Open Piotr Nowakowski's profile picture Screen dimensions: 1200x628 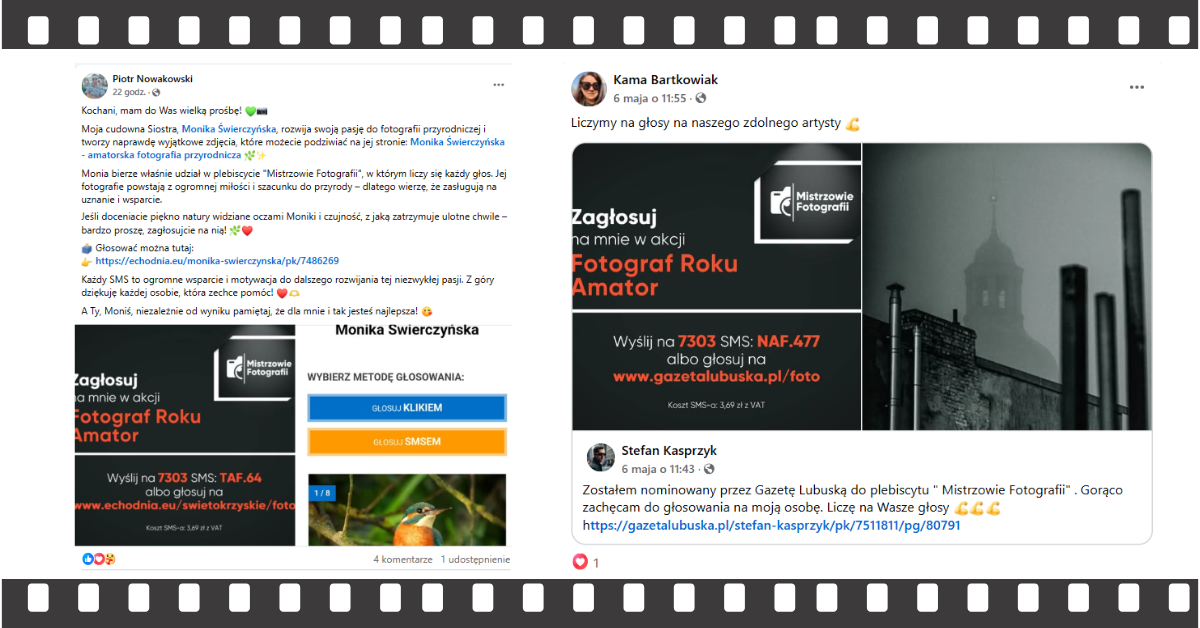[94, 85]
